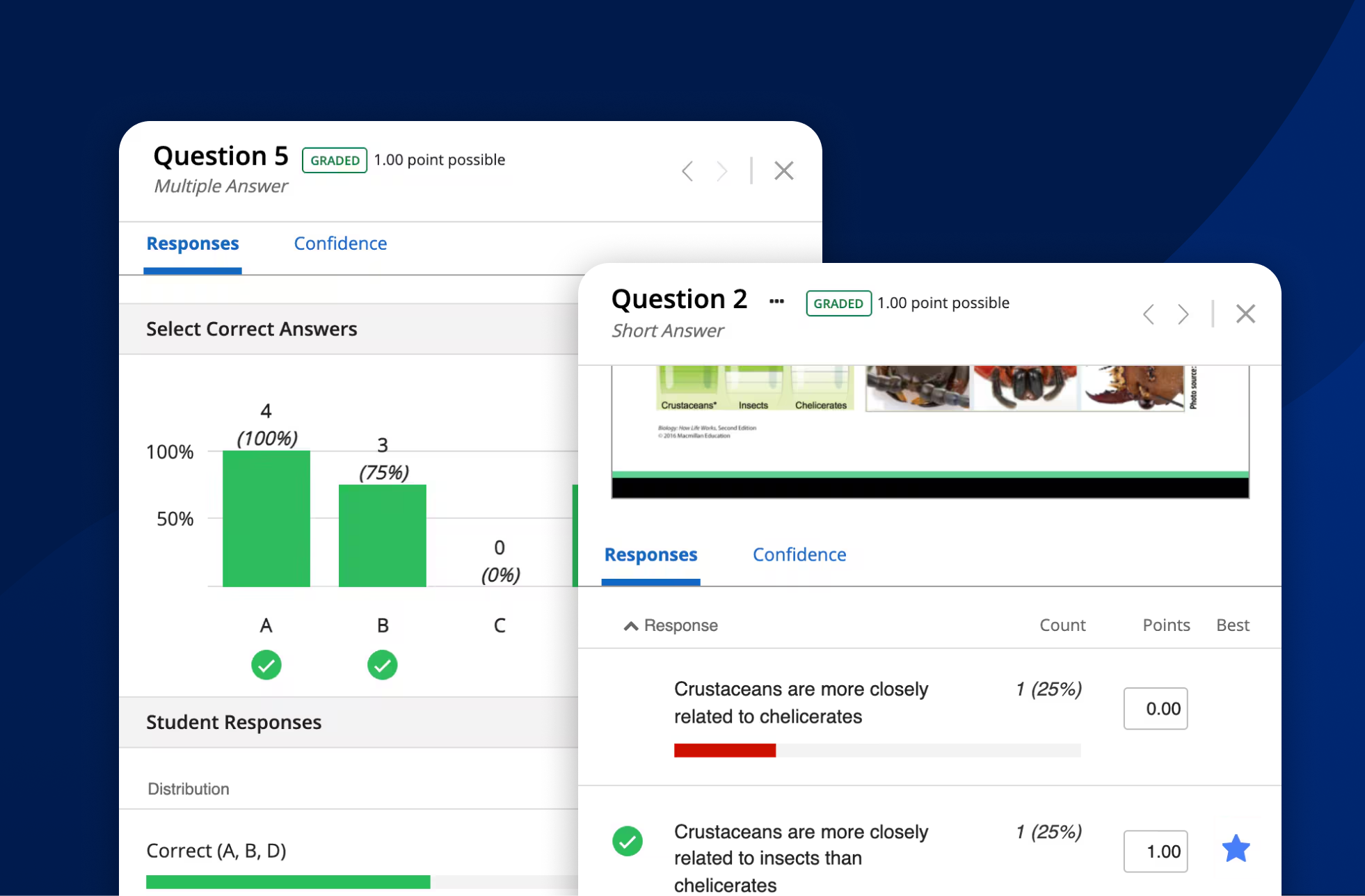
Task: Navigate to the next question using the right arrow
Action: click(1183, 314)
